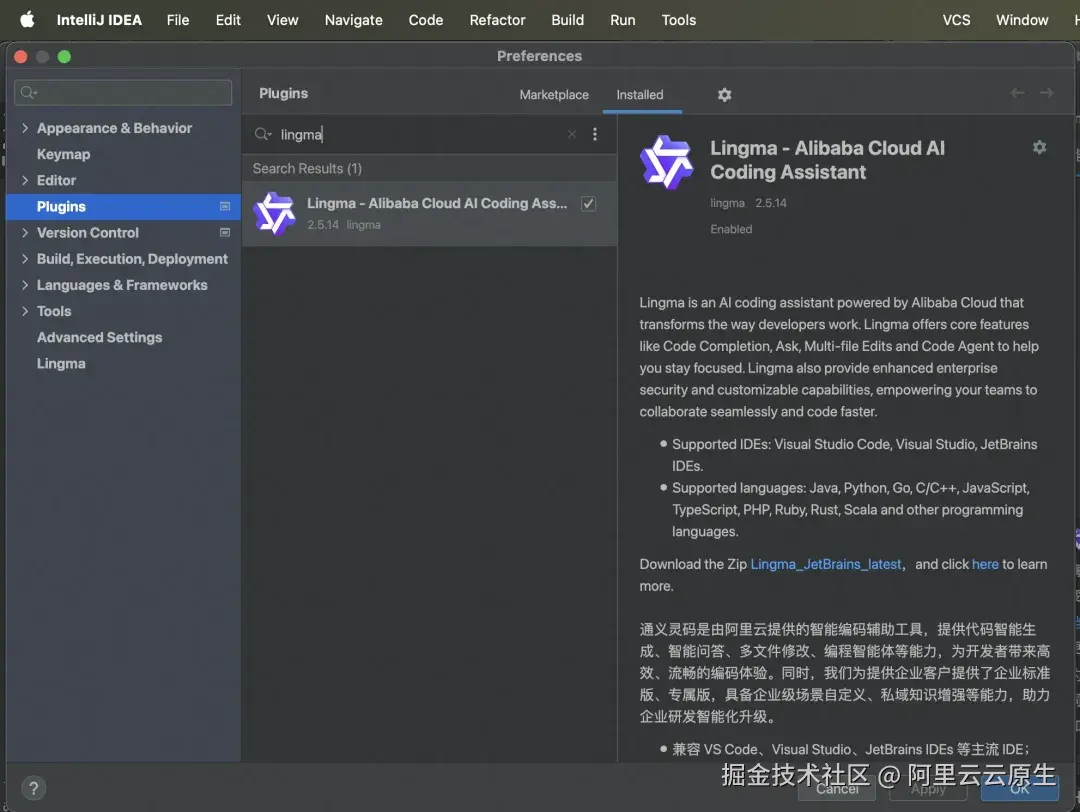Expand the Editor settings node
This screenshot has height=812, width=1080.
click(25, 180)
